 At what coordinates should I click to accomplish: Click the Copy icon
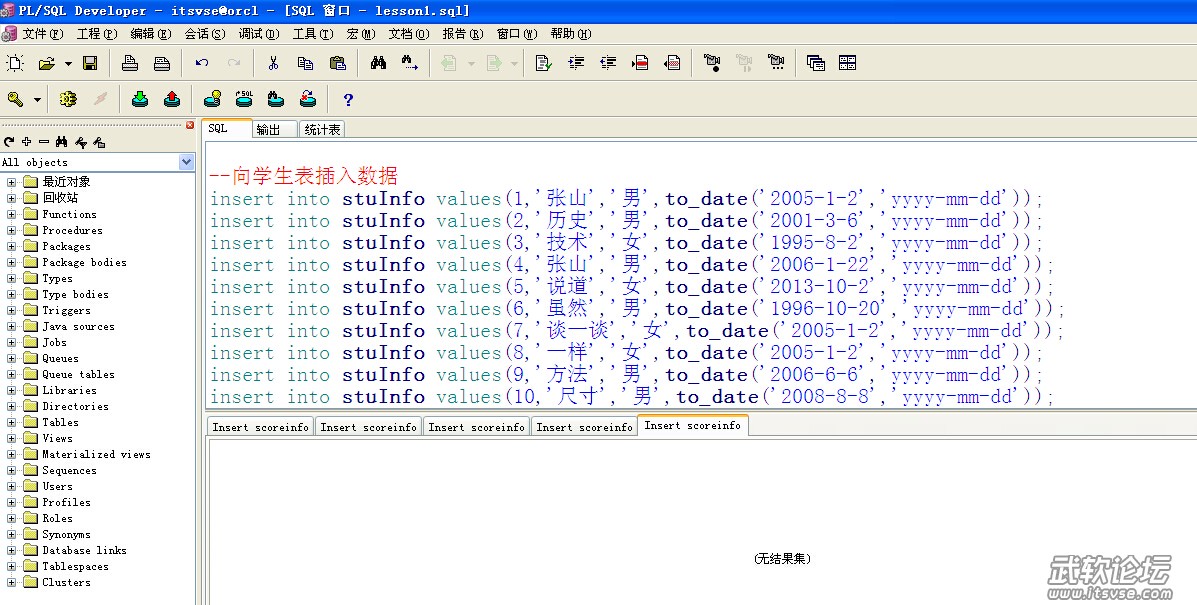coord(305,63)
